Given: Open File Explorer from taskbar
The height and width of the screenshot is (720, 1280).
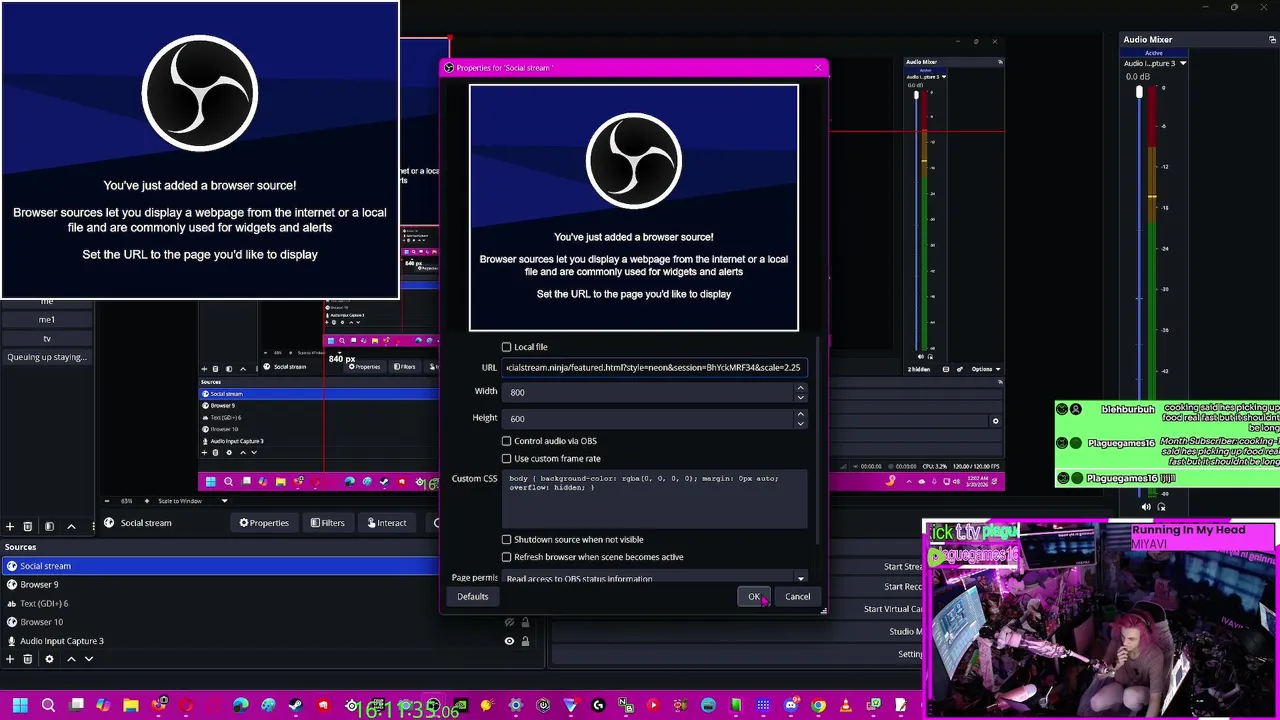Looking at the screenshot, I should point(131,706).
